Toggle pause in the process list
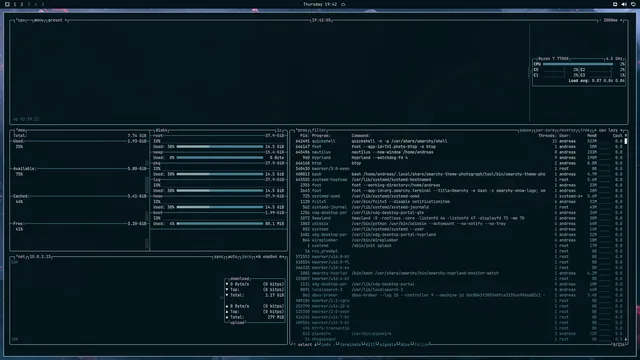The image size is (640, 360). point(525,130)
